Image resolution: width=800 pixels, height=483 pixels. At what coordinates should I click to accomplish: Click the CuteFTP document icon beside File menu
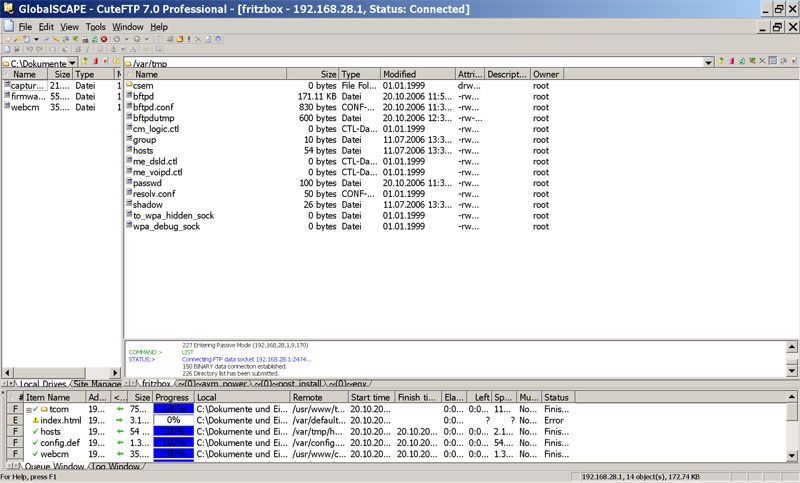[x=8, y=26]
